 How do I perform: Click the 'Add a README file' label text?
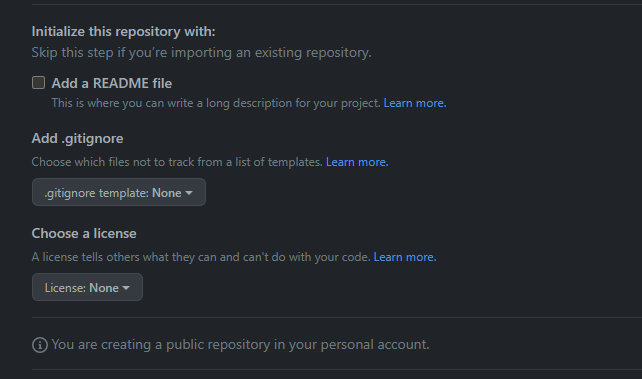tap(112, 83)
